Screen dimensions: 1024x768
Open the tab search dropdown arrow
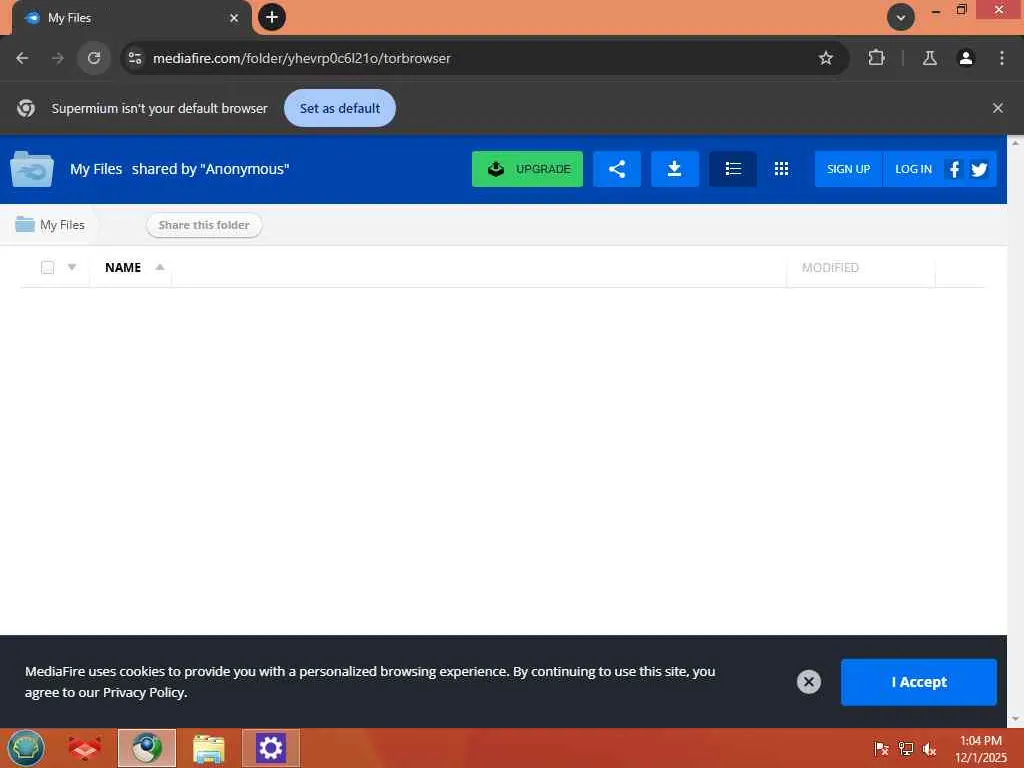tap(901, 18)
